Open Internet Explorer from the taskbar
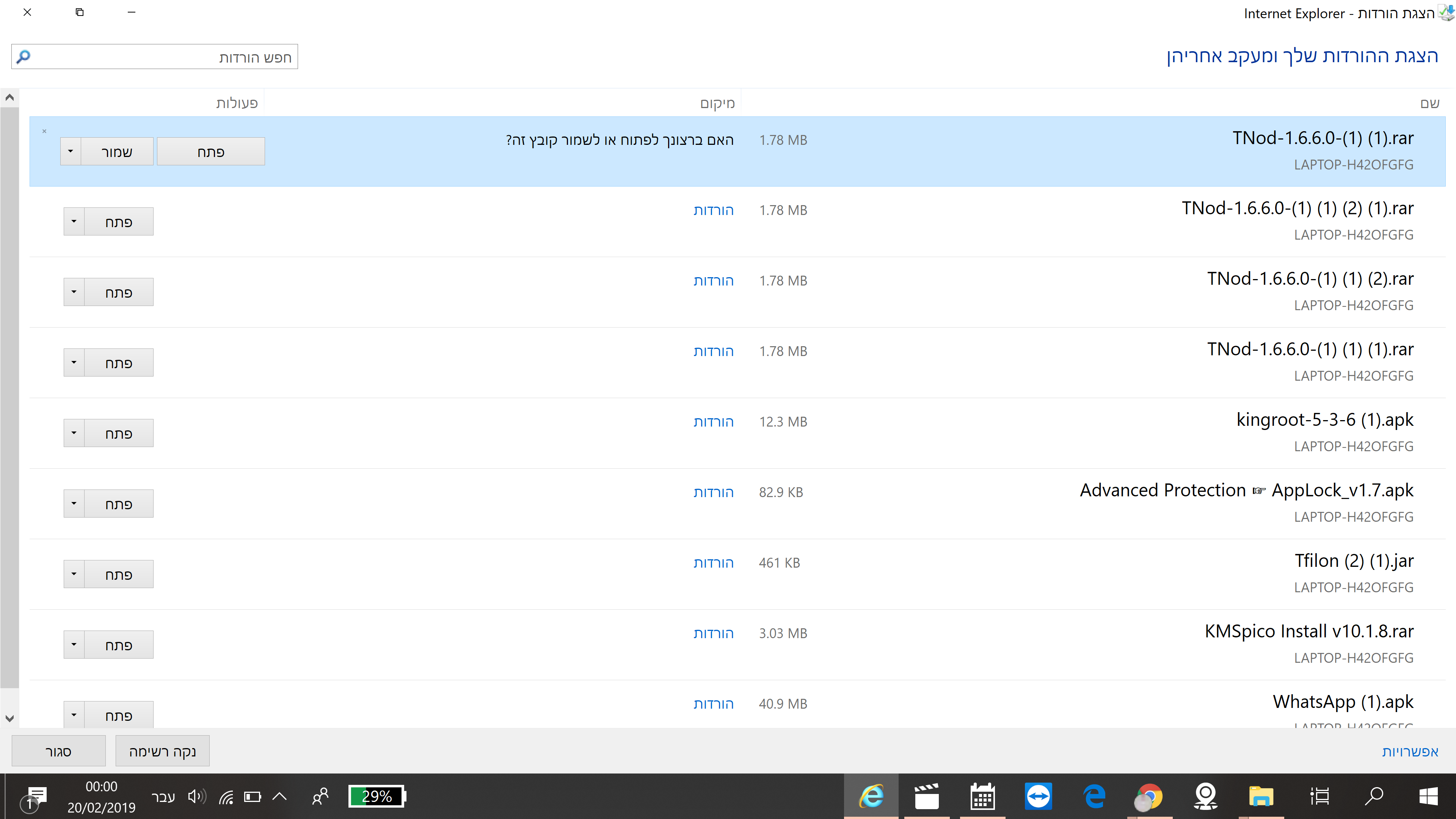This screenshot has width=1456, height=819. pos(871,796)
